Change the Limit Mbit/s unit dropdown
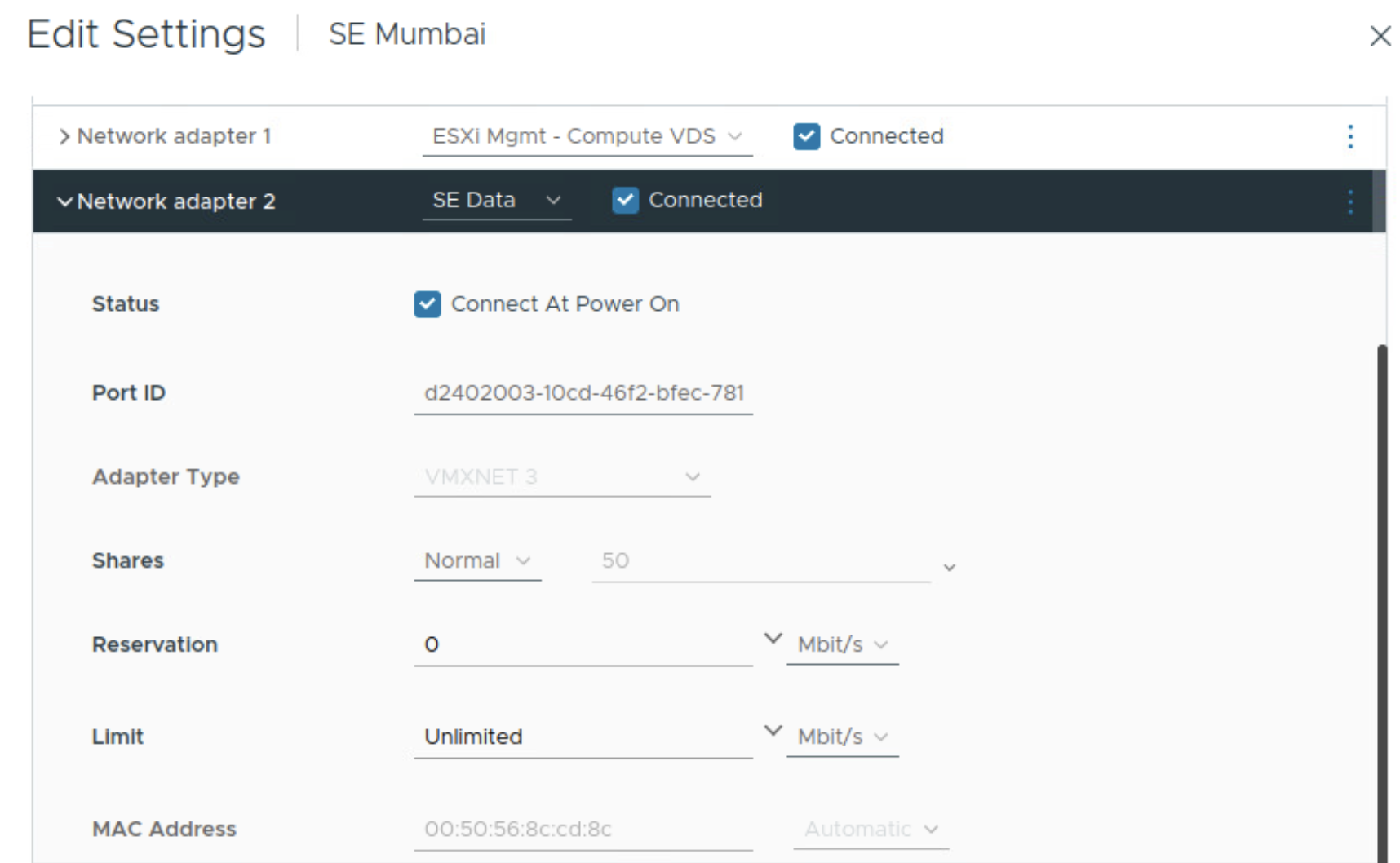Viewport: 1400px width, 863px height. coord(842,737)
